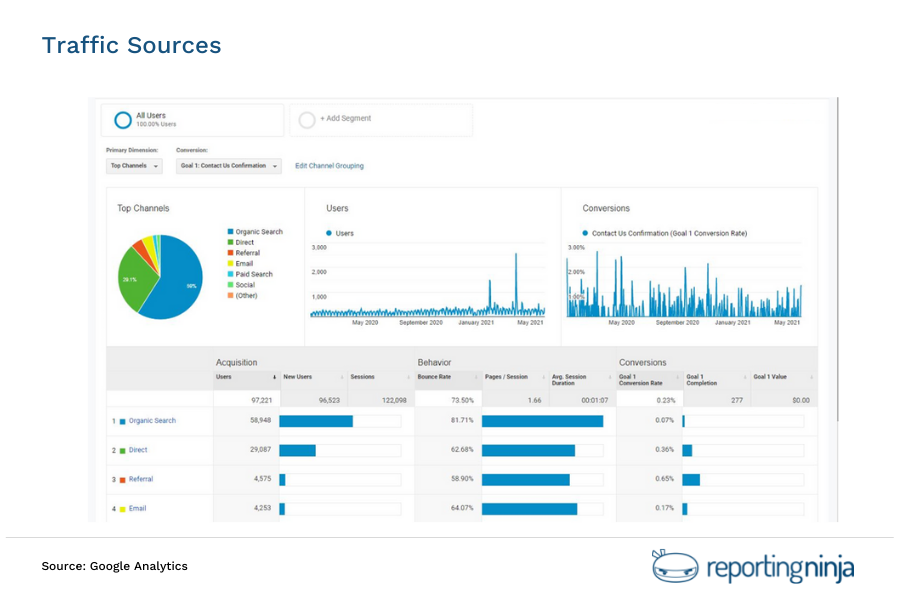900x600 pixels.
Task: Open the Goal 1: Contact Us Confirmation dropdown
Action: [227, 166]
